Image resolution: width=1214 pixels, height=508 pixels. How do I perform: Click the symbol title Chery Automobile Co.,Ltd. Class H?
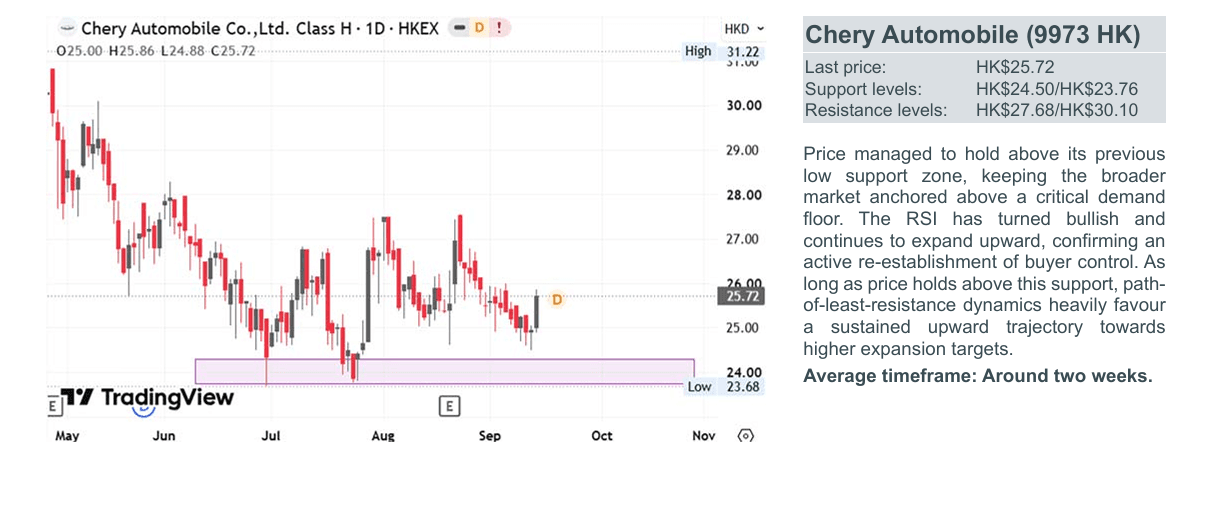point(218,29)
